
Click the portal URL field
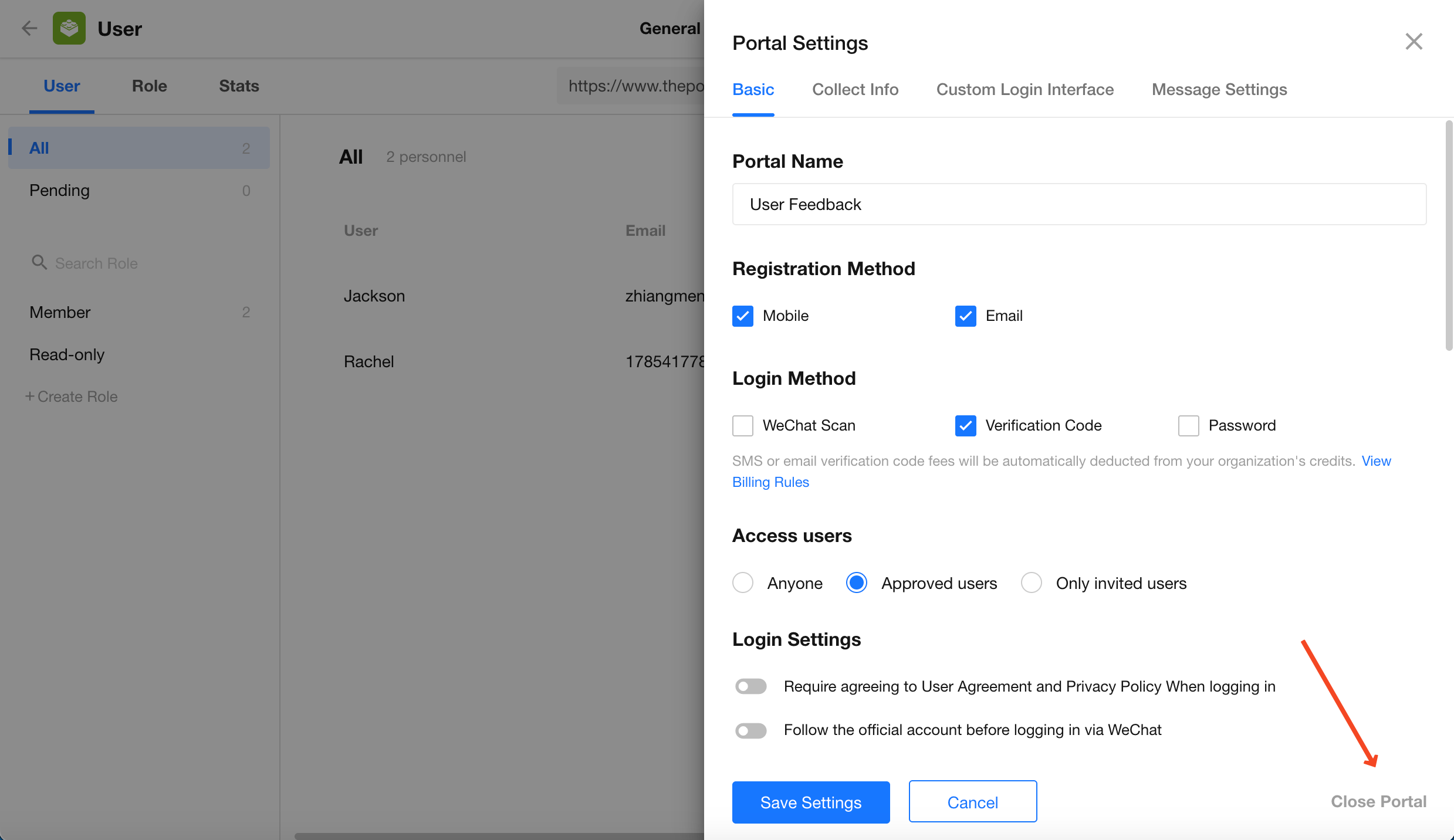coord(631,86)
